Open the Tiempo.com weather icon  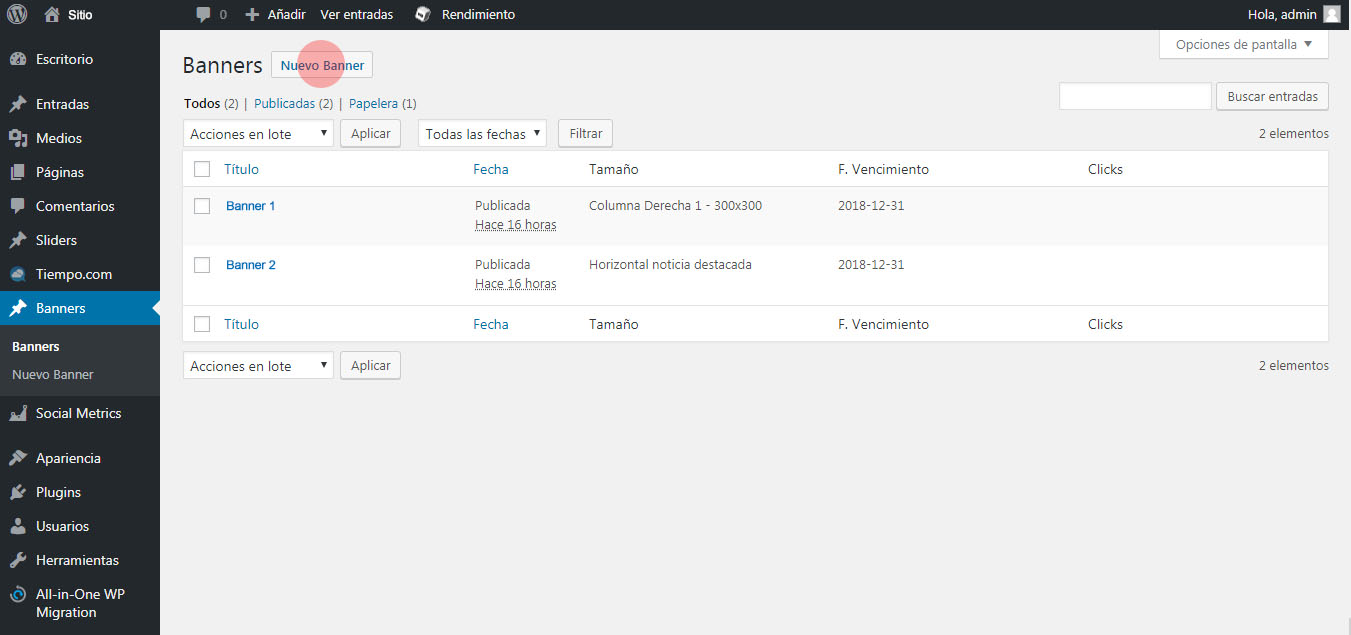[17, 274]
